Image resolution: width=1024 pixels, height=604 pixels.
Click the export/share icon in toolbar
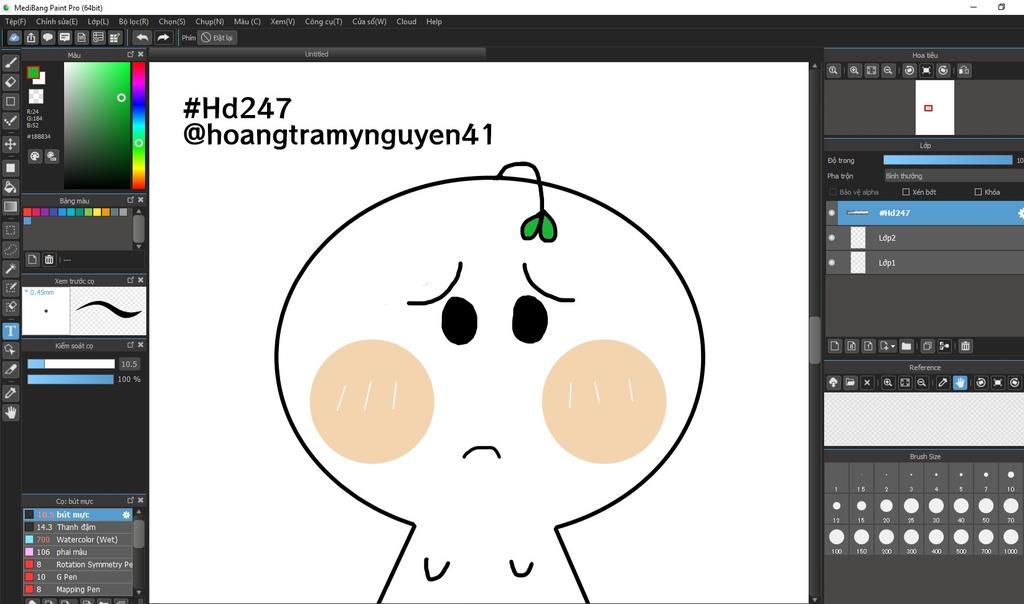(x=31, y=37)
